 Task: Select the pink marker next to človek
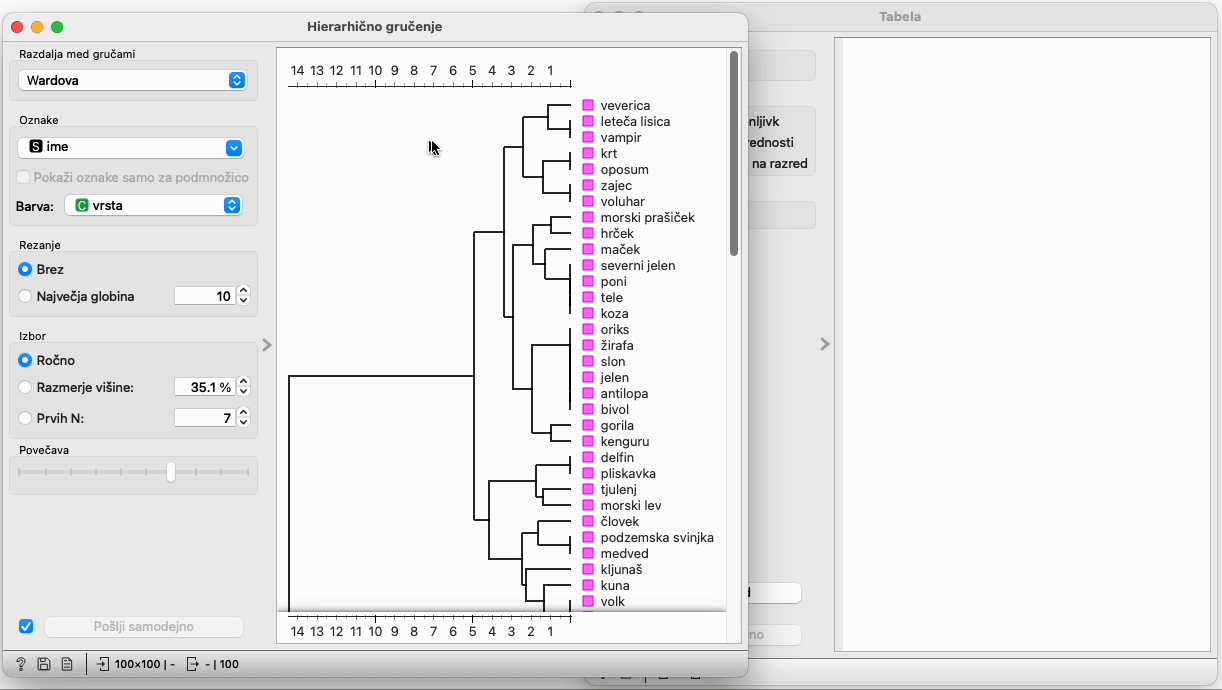[588, 521]
